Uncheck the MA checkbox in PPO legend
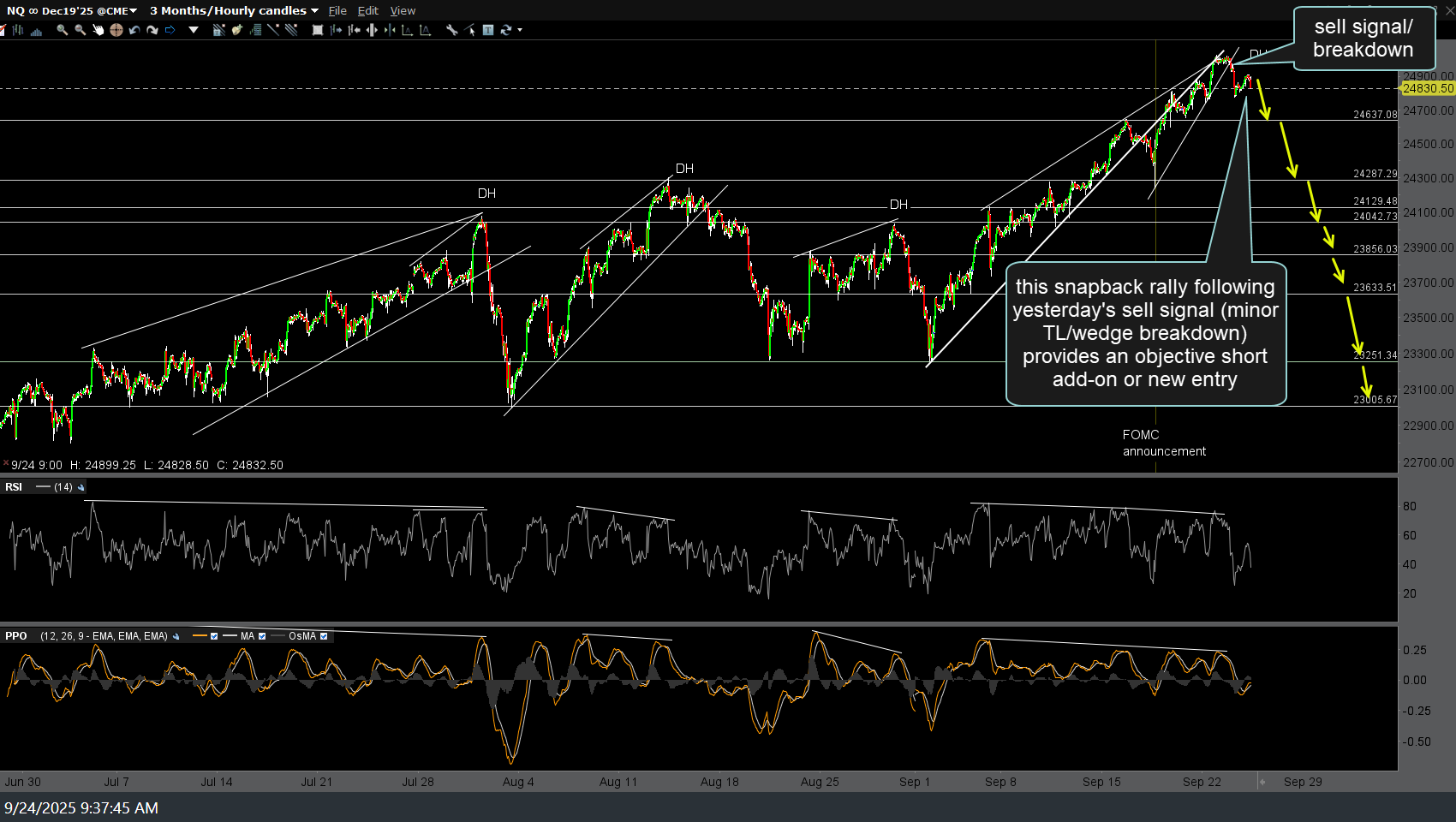This screenshot has width=1456, height=822. tap(262, 636)
